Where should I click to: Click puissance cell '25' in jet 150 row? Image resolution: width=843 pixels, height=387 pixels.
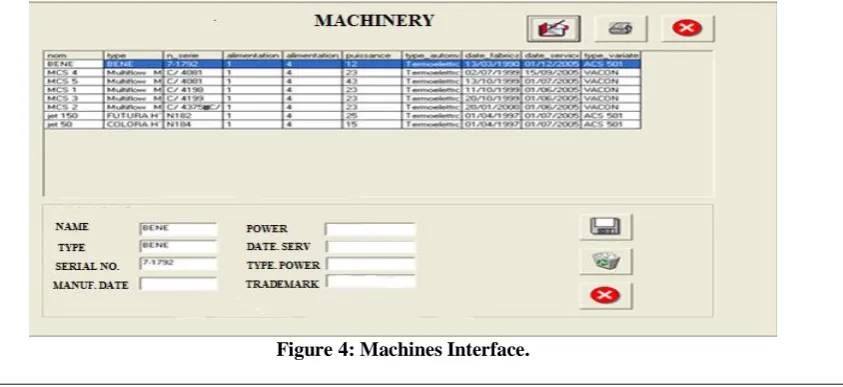point(372,116)
